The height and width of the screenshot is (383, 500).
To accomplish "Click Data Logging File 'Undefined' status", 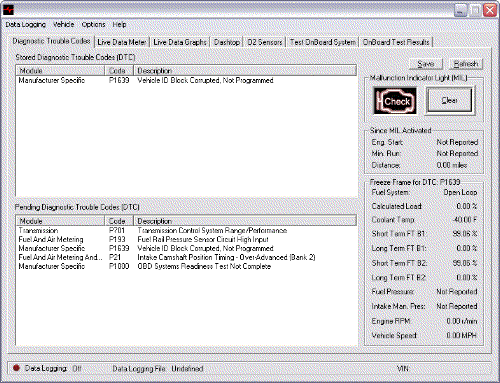I will point(187,369).
